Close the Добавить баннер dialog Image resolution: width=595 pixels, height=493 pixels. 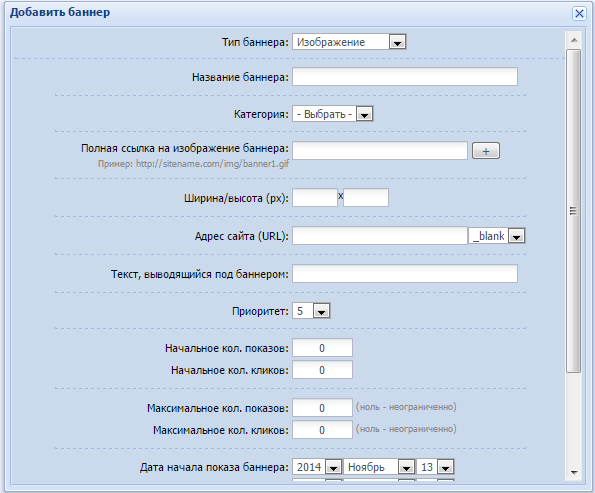point(579,14)
